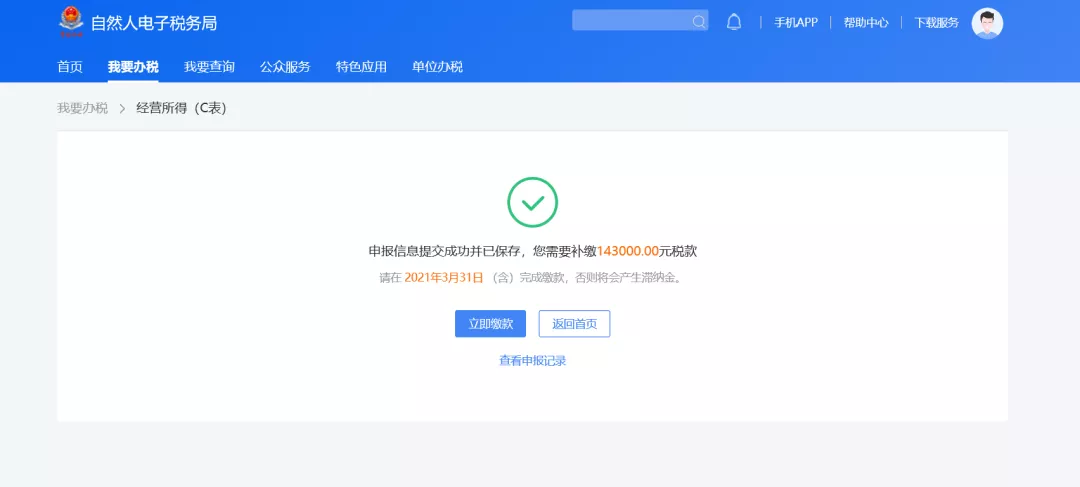Focus the header search field
This screenshot has height=487, width=1080.
(x=640, y=21)
